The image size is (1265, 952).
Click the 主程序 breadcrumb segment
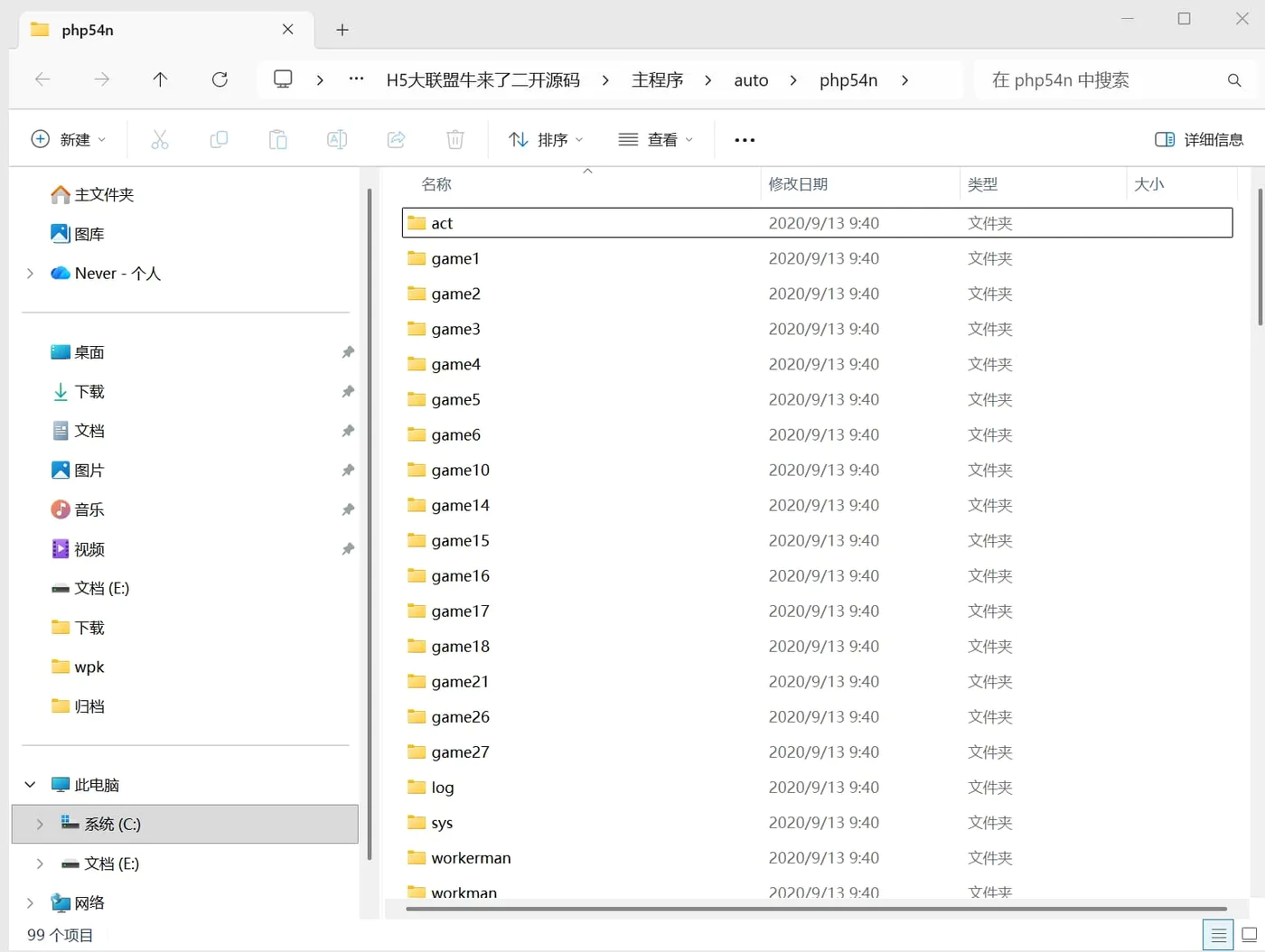tap(657, 79)
